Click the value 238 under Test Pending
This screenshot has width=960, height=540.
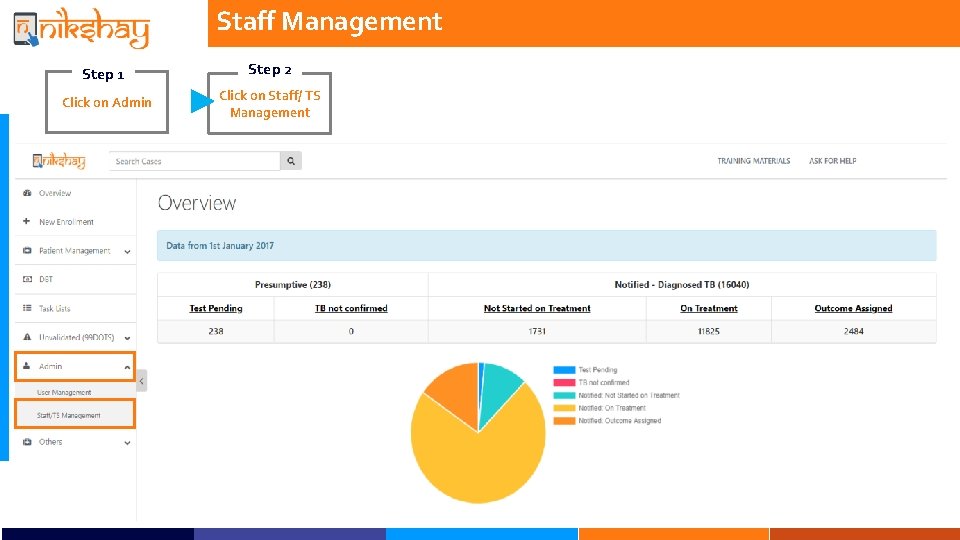(216, 331)
